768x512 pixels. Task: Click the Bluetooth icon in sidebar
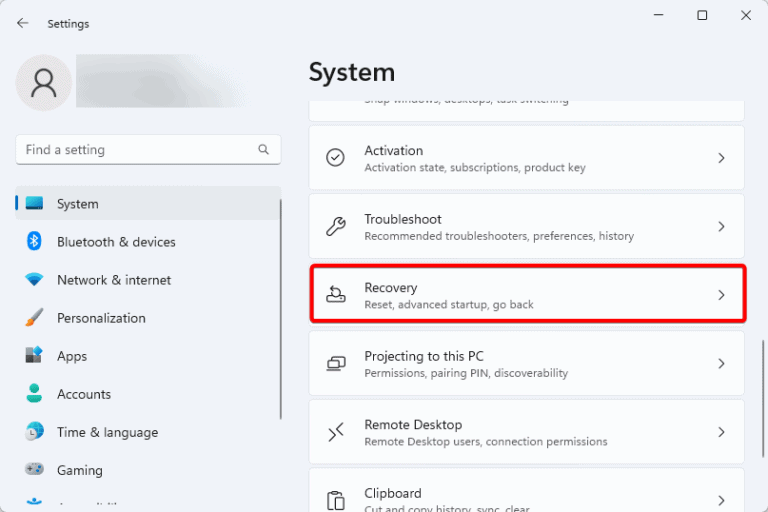pyautogui.click(x=34, y=242)
